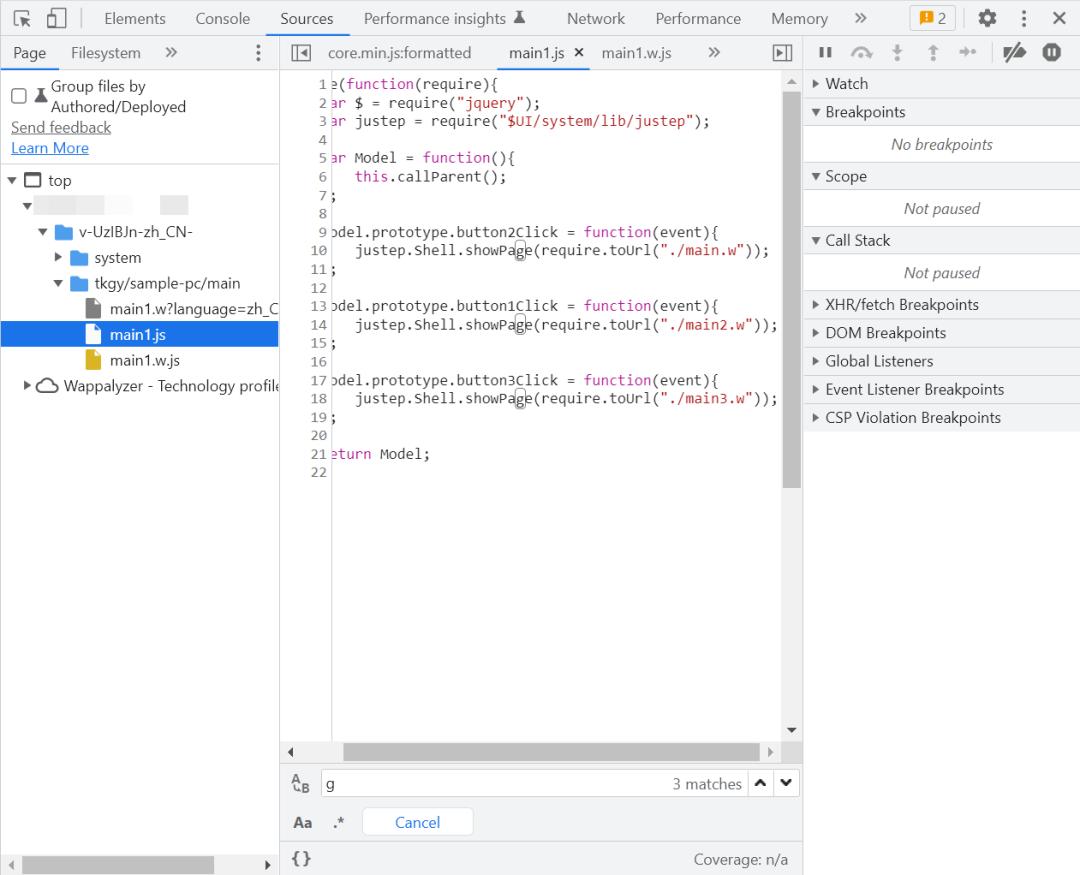This screenshot has height=875, width=1080.
Task: Click the pause on exceptions icon
Action: [x=1051, y=53]
